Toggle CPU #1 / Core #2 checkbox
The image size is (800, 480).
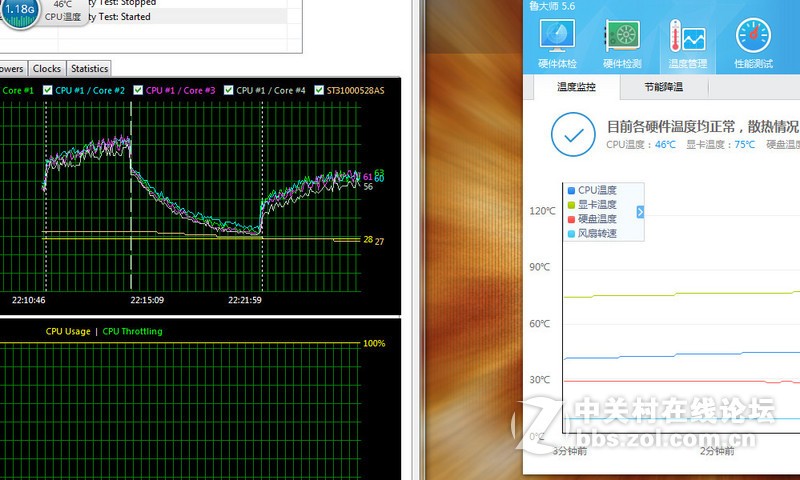pyautogui.click(x=49, y=90)
